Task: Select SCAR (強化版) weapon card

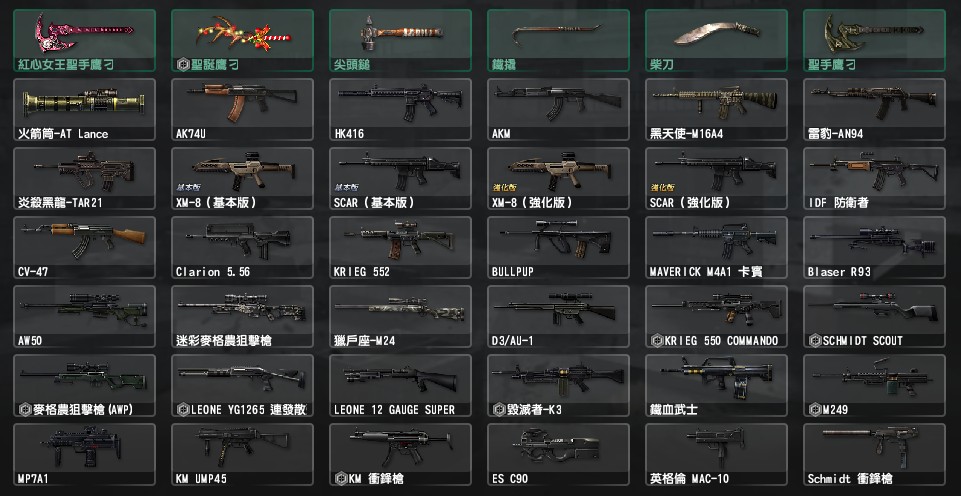Action: pos(716,178)
